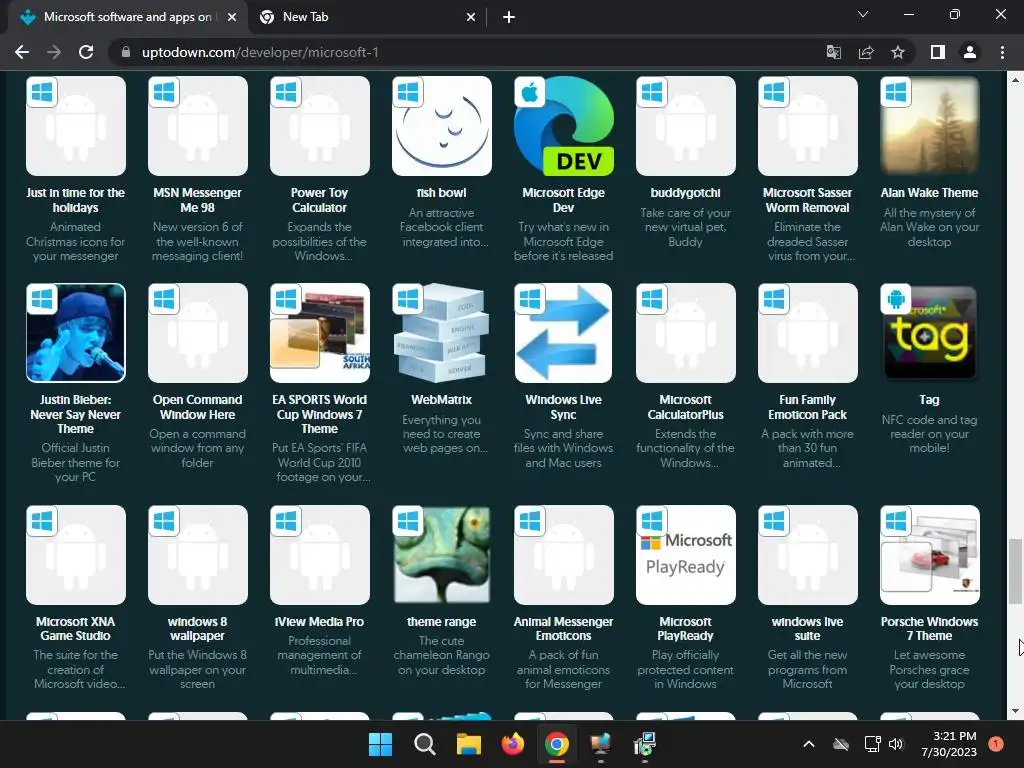This screenshot has width=1024, height=768.
Task: Open theme range title link
Action: (441, 622)
